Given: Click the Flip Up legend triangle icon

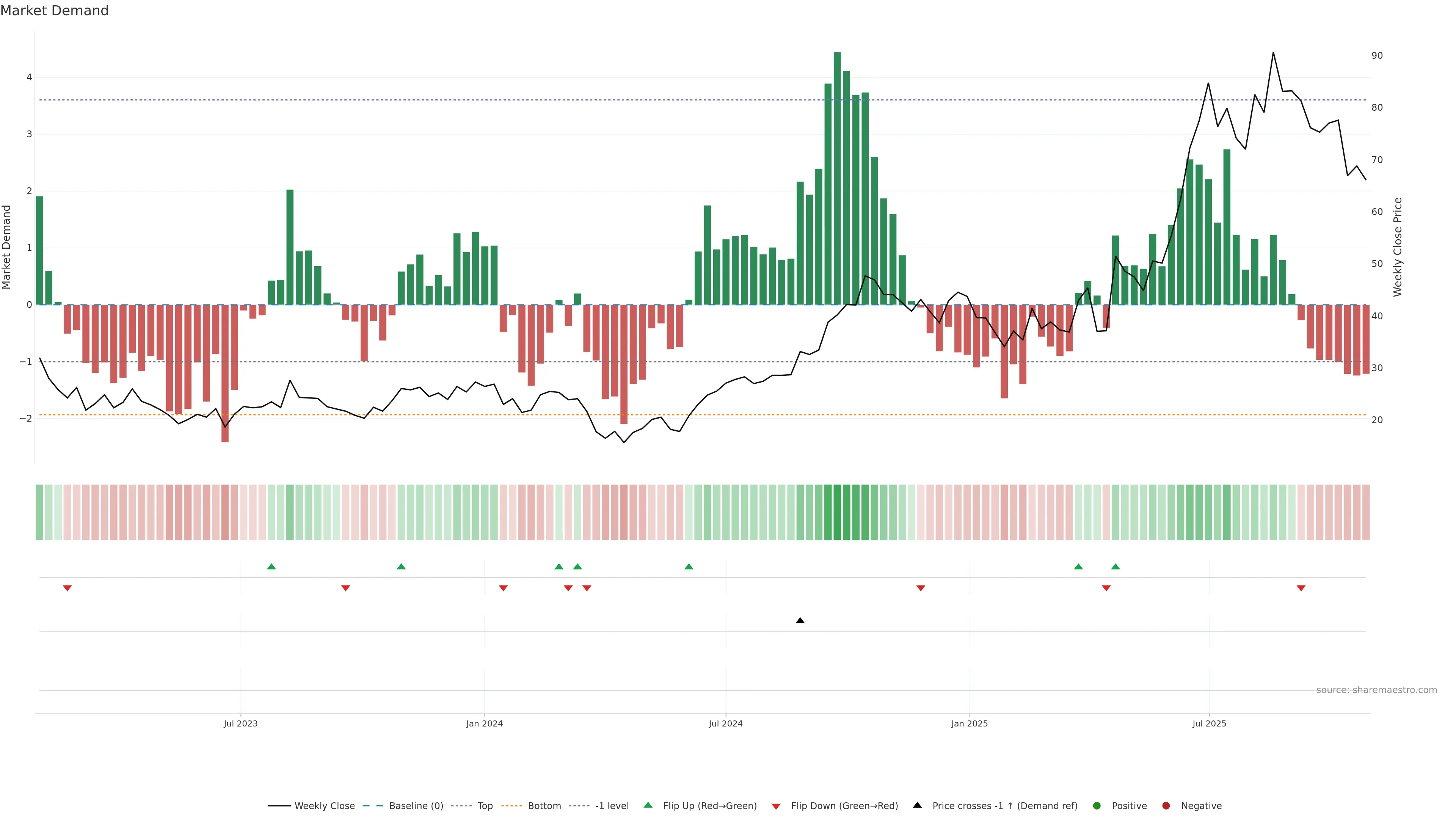Looking at the screenshot, I should (648, 805).
